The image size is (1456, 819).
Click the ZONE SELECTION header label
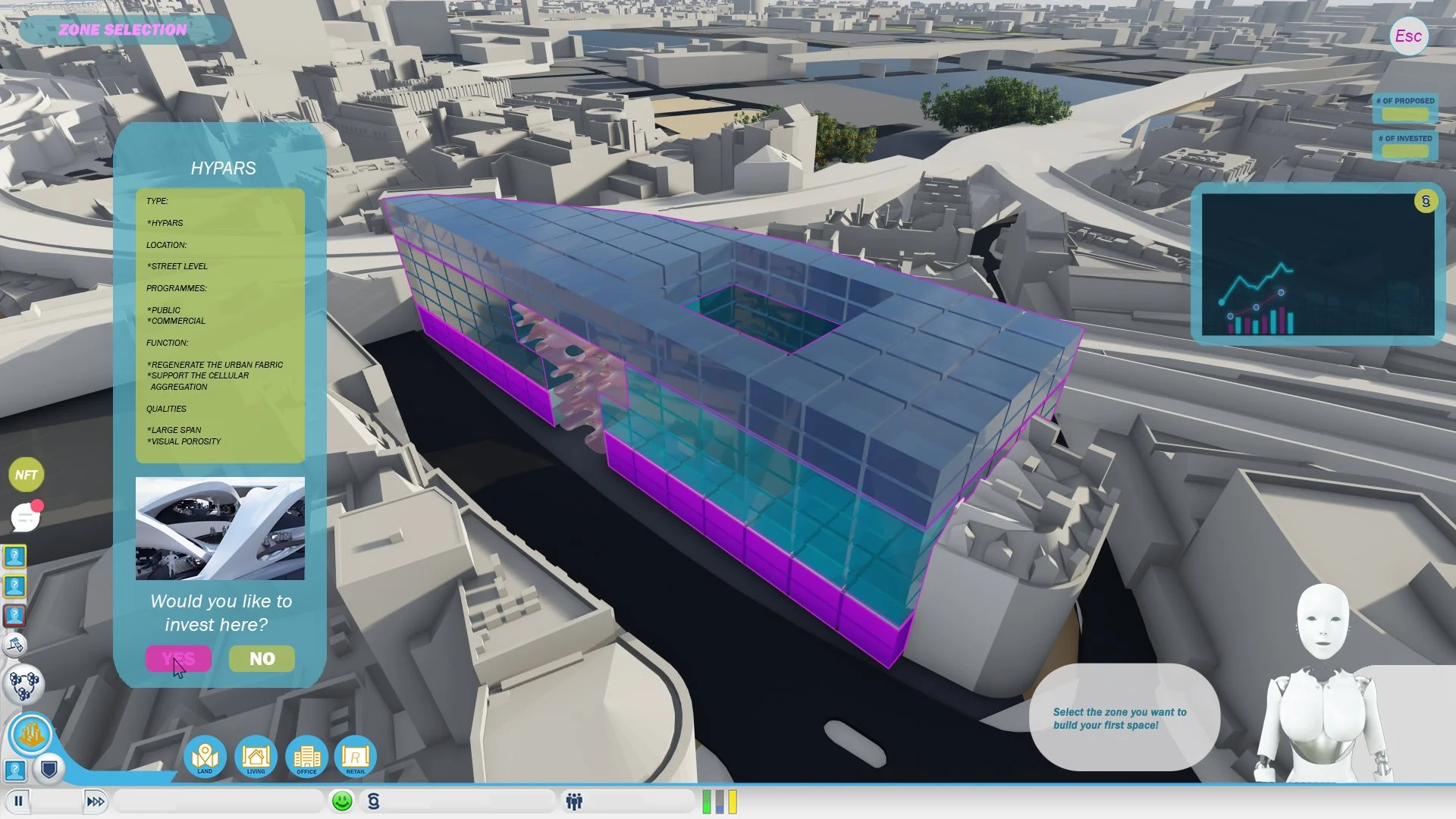pos(123,30)
